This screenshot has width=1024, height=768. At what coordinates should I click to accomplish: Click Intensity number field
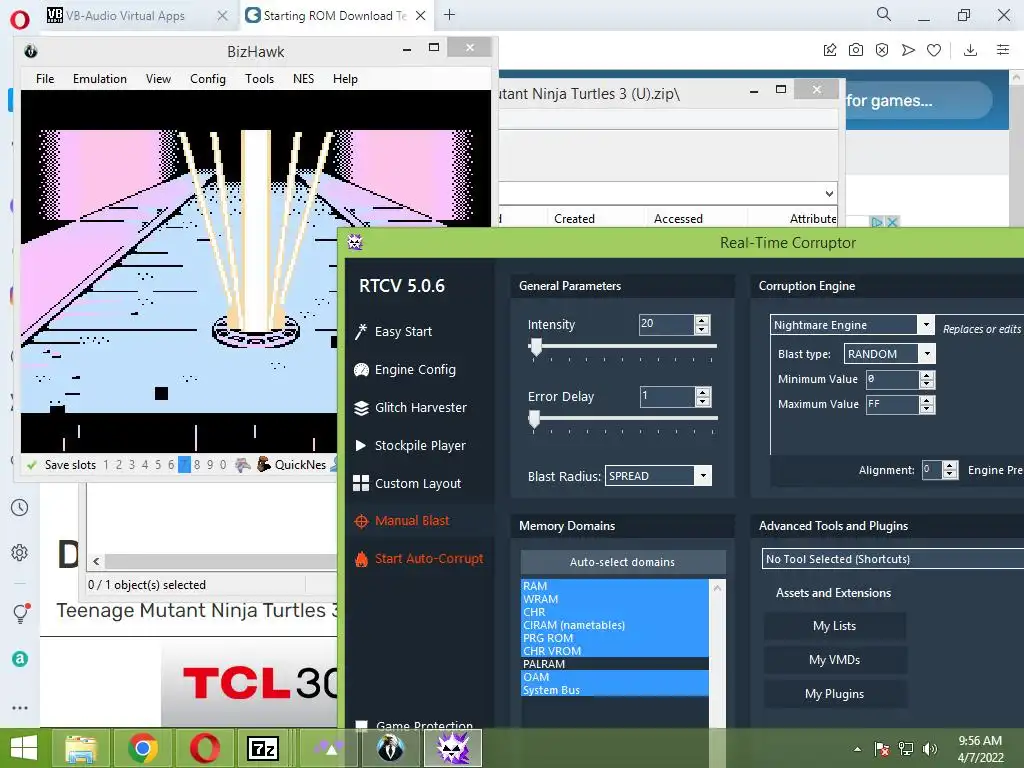[667, 324]
